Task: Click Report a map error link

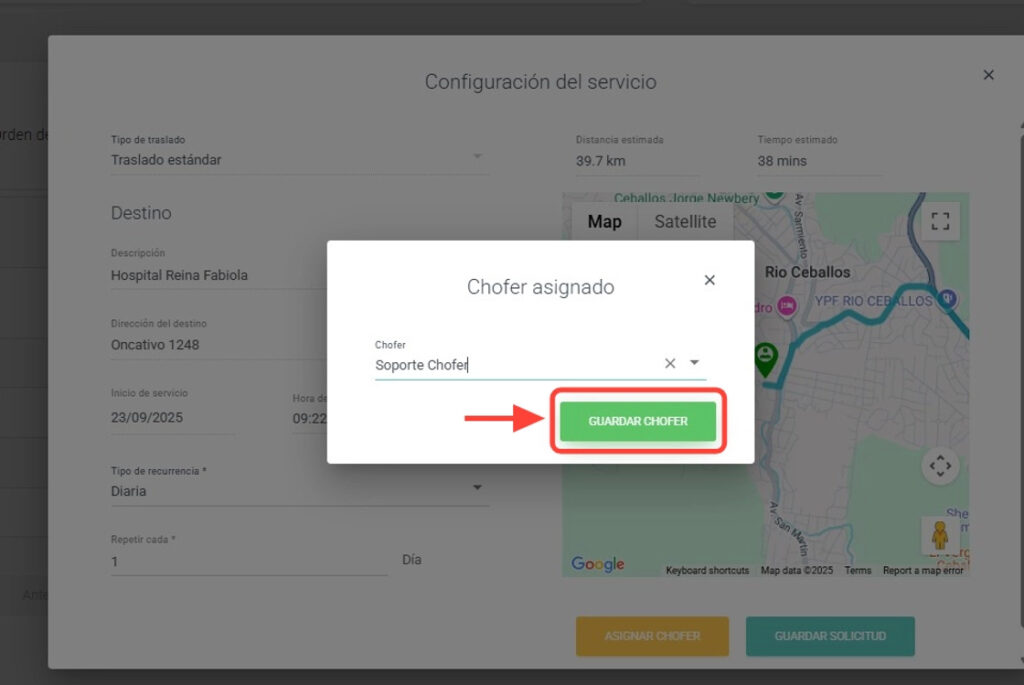Action: 923,571
